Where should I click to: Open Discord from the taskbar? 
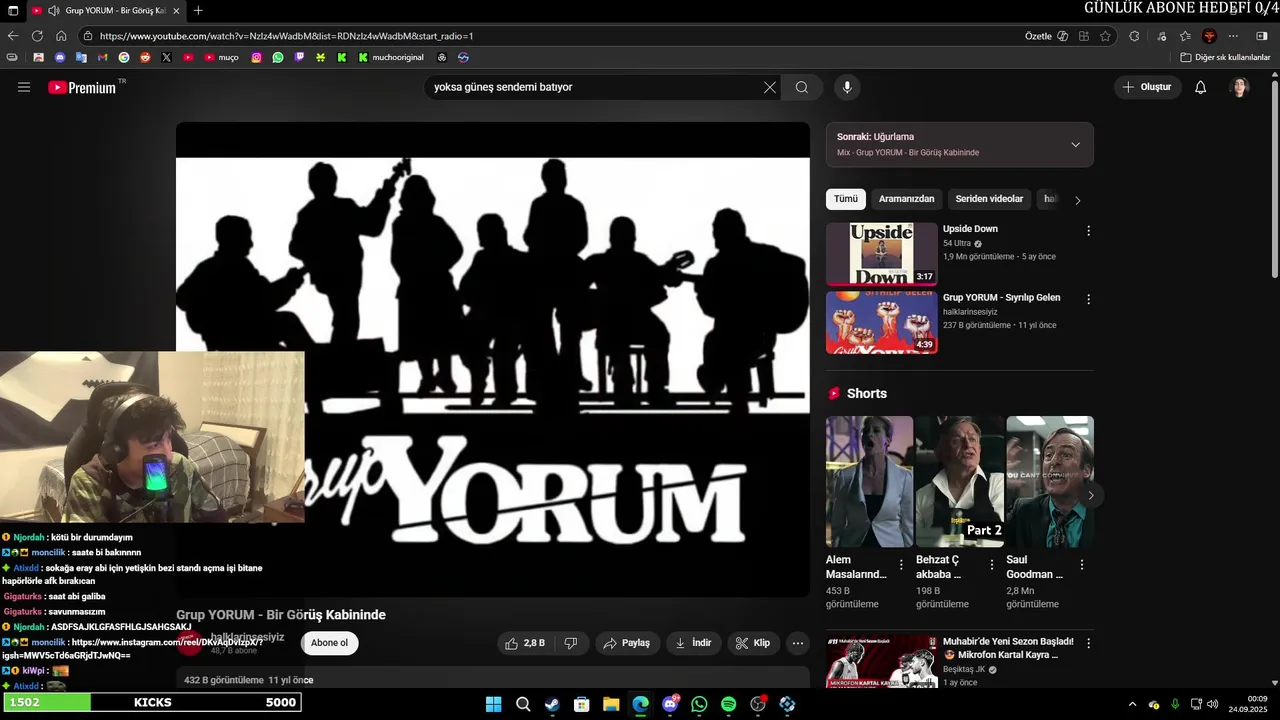pos(670,704)
